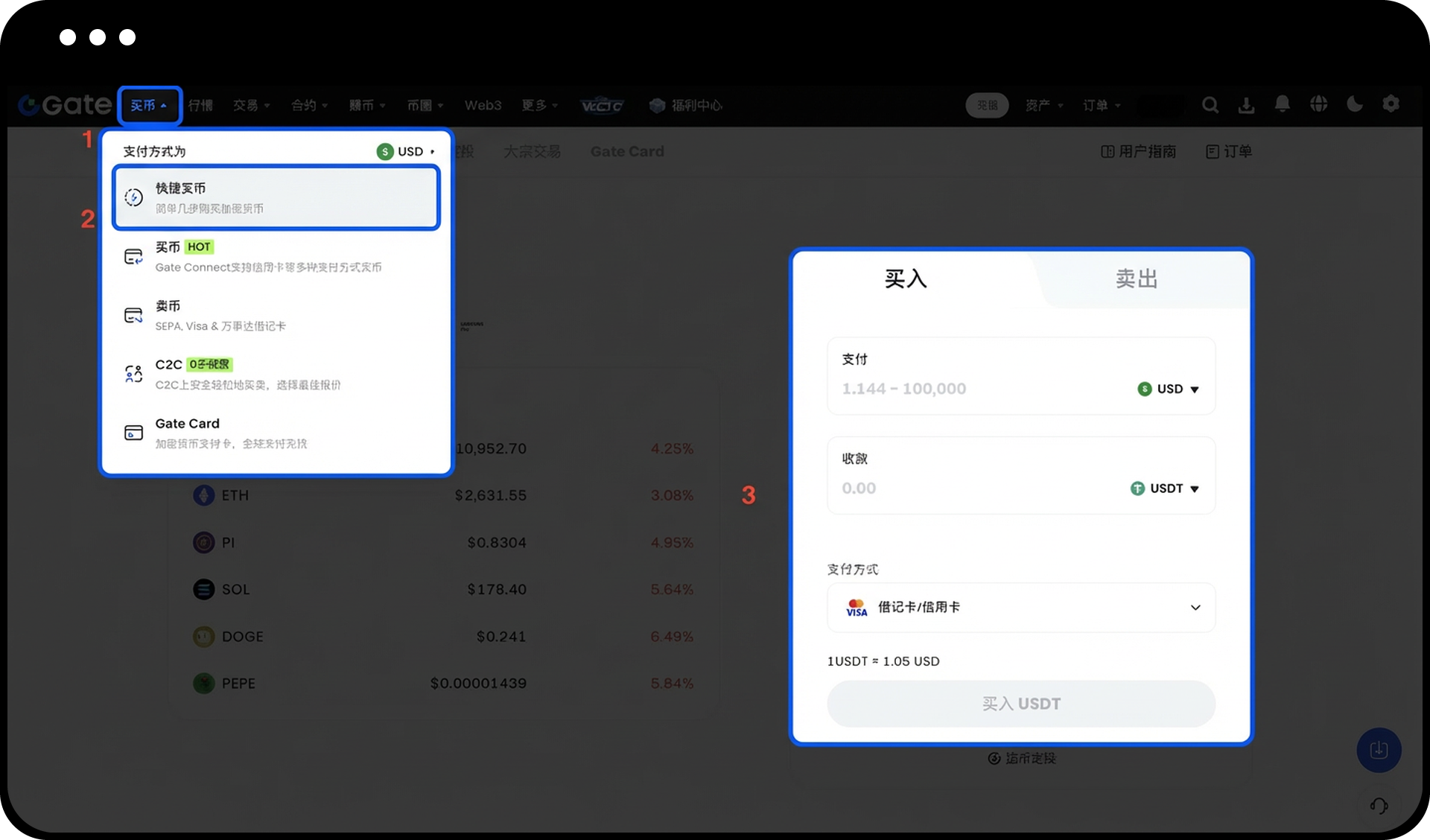Click the globe language icon
The width and height of the screenshot is (1430, 840).
point(1318,104)
